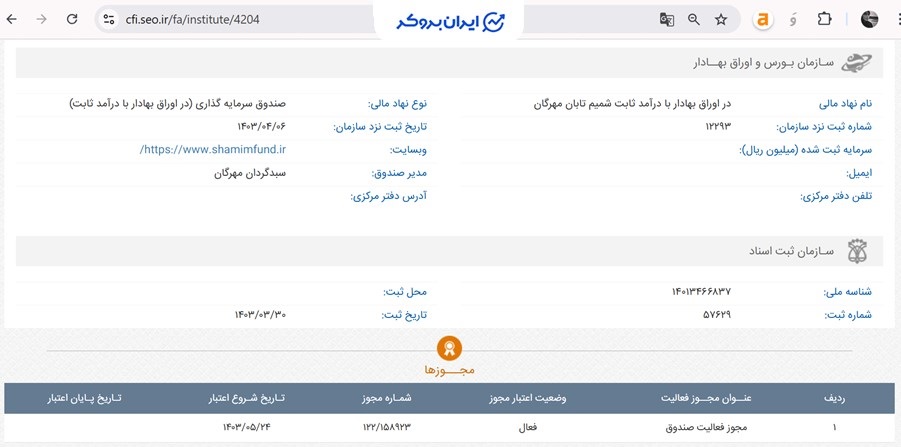Bookmark this page with the star icon
901x447 pixels.
click(721, 20)
